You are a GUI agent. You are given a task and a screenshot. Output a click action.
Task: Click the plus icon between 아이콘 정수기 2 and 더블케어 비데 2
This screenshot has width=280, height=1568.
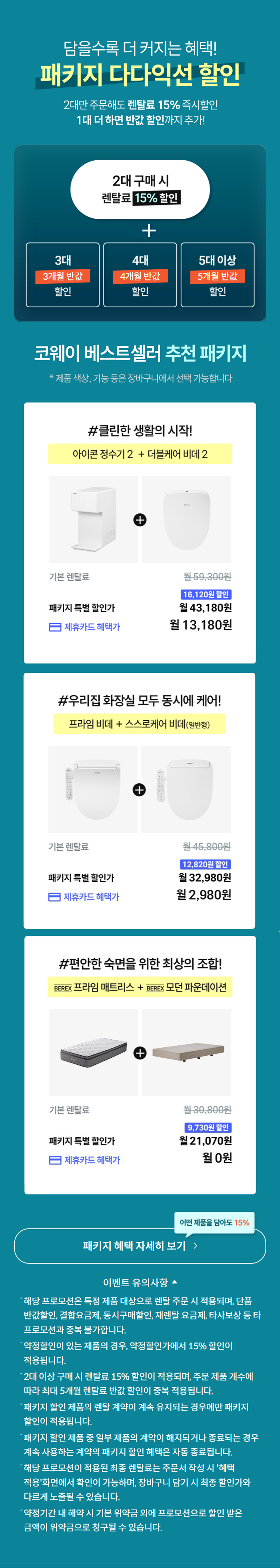point(139,519)
